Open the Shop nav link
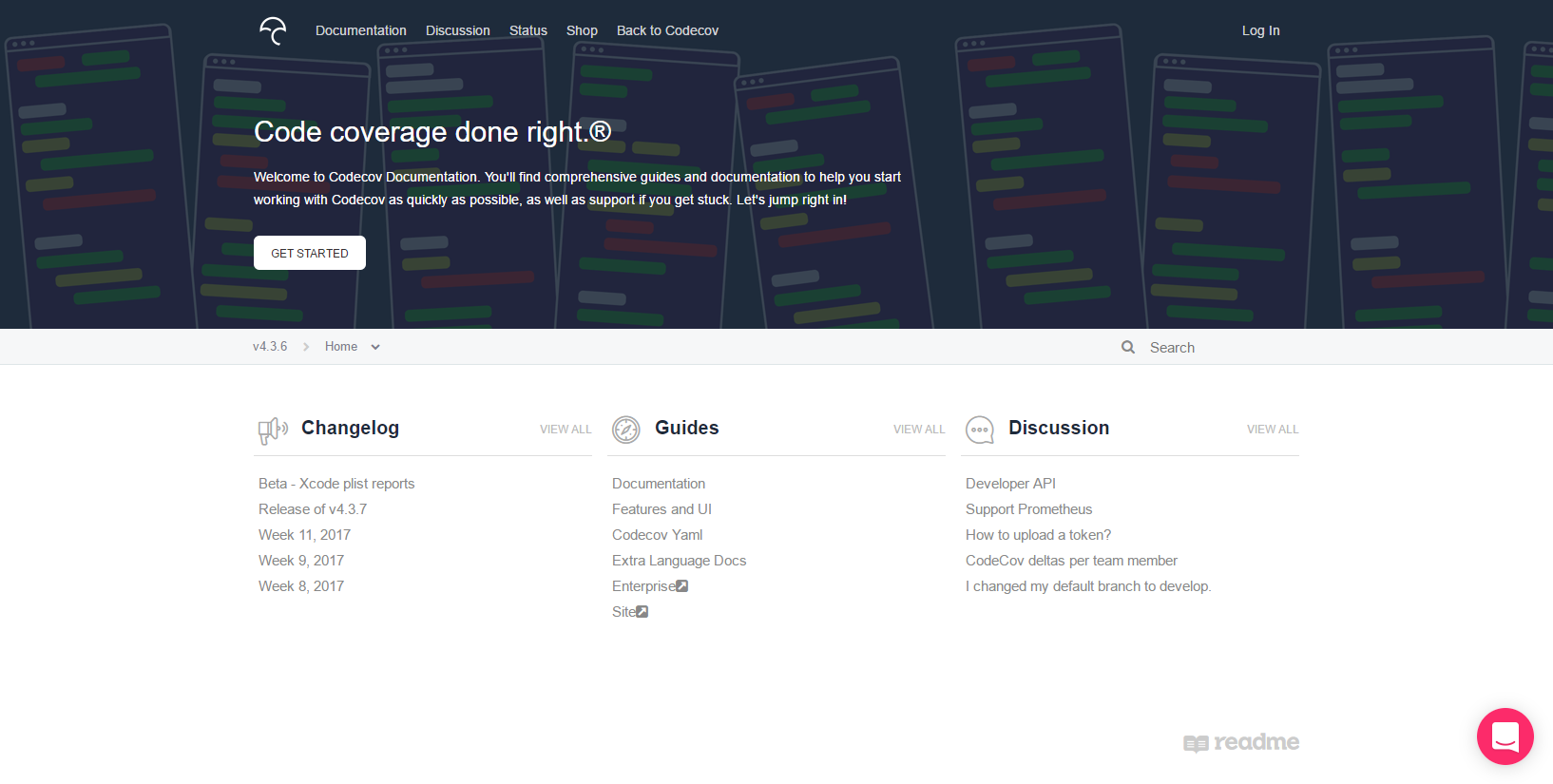The width and height of the screenshot is (1553, 784). tap(582, 30)
